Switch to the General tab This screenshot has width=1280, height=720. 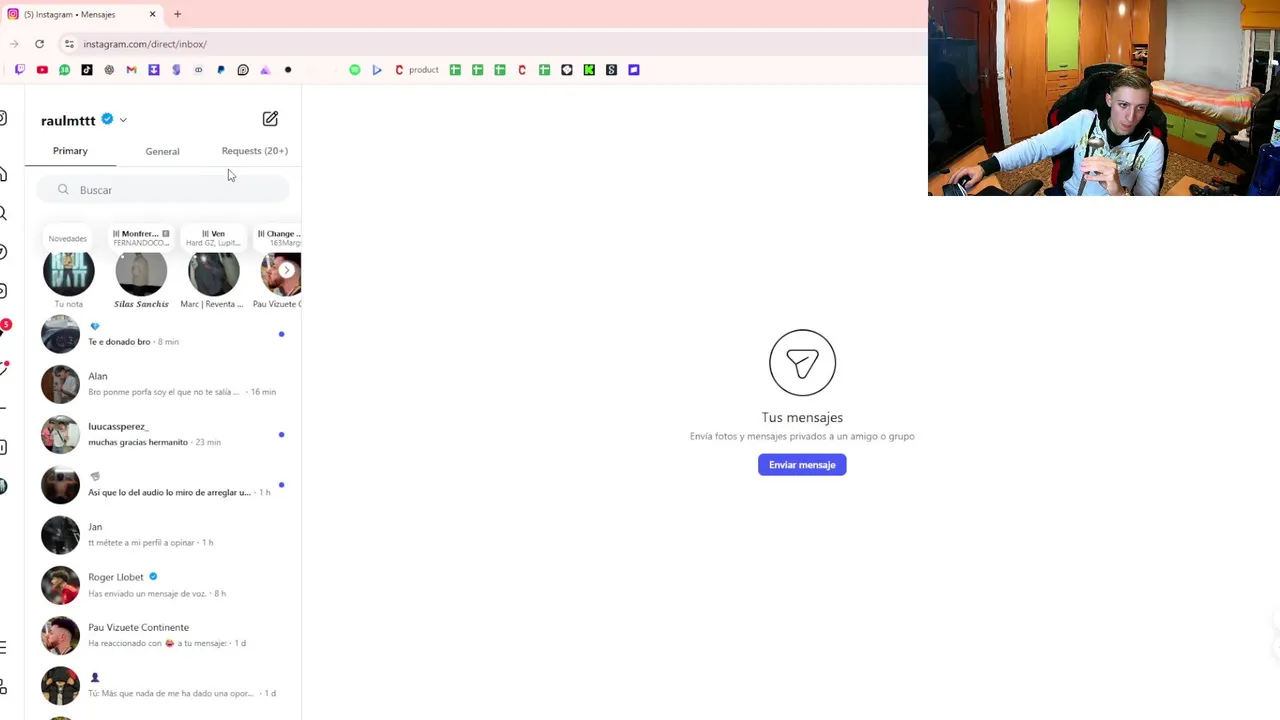coord(162,152)
